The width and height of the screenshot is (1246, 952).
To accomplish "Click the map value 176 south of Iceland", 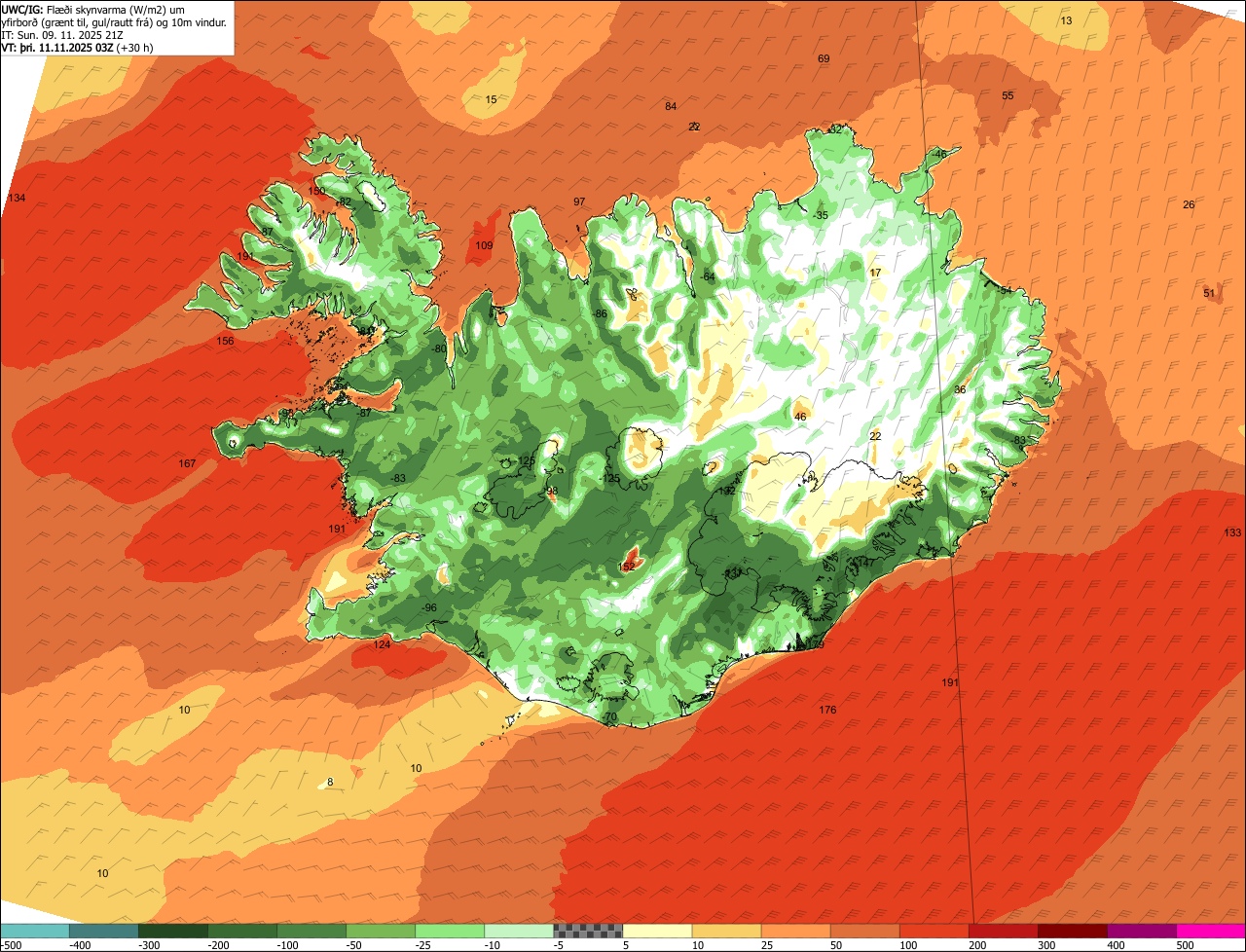I will pos(827,710).
